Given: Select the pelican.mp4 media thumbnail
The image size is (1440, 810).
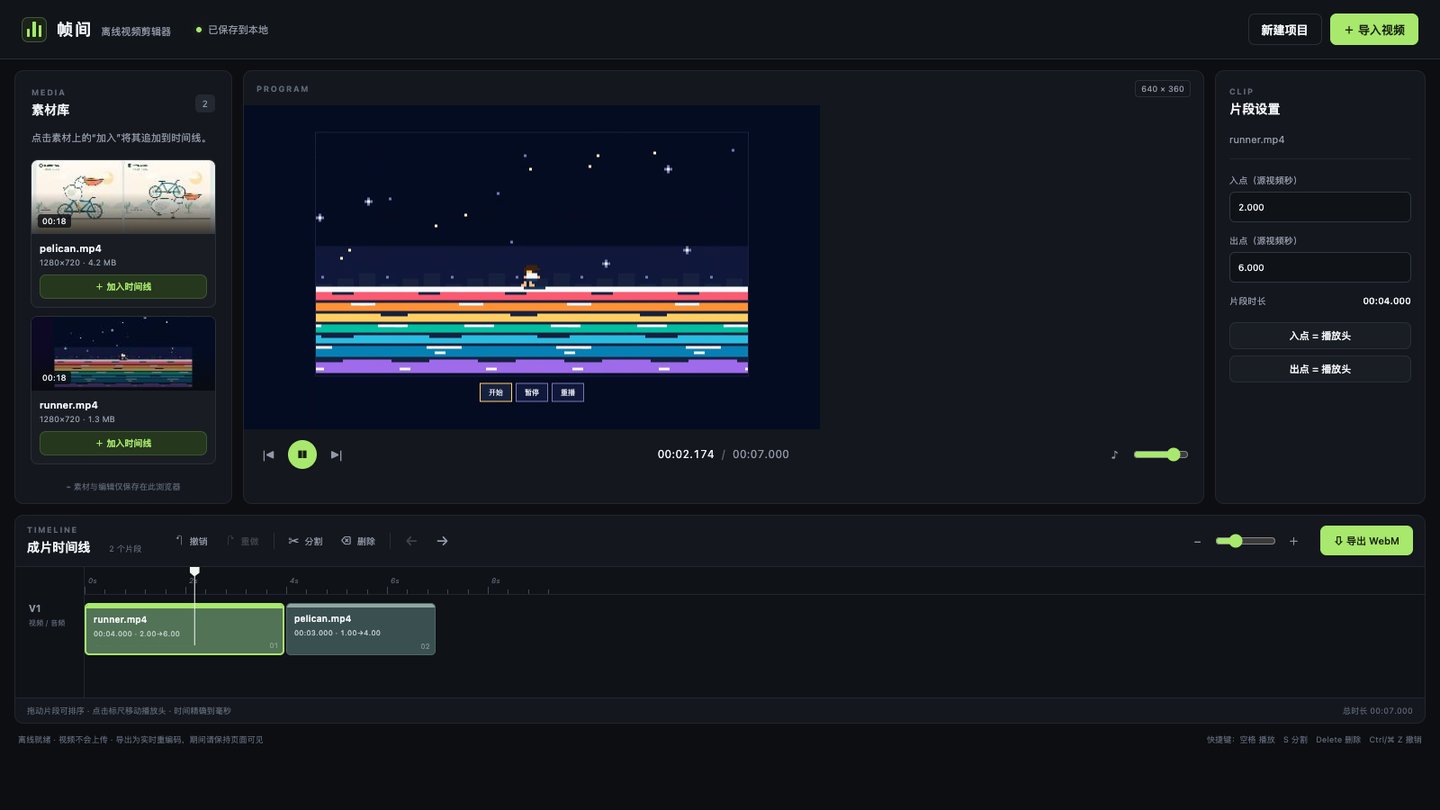Looking at the screenshot, I should click(x=123, y=197).
